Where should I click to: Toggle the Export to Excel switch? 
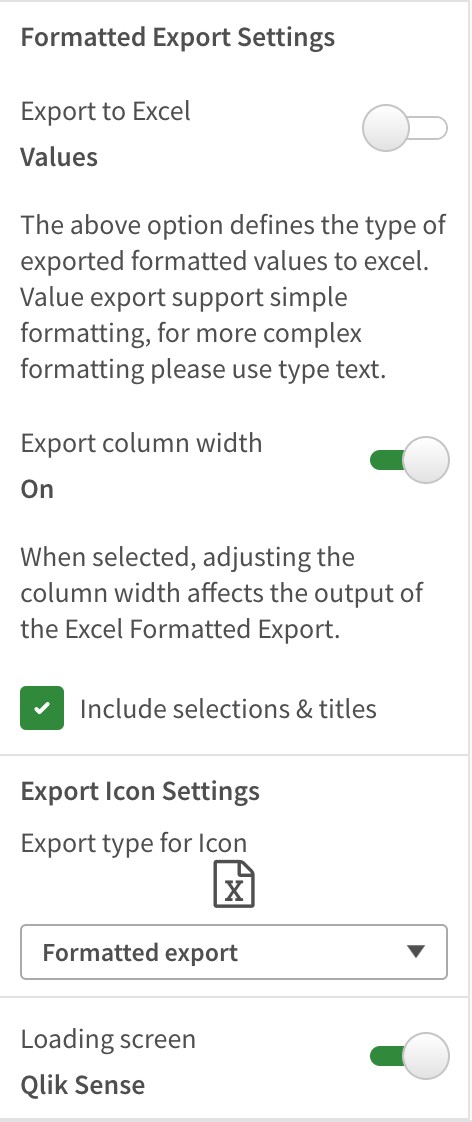(405, 129)
